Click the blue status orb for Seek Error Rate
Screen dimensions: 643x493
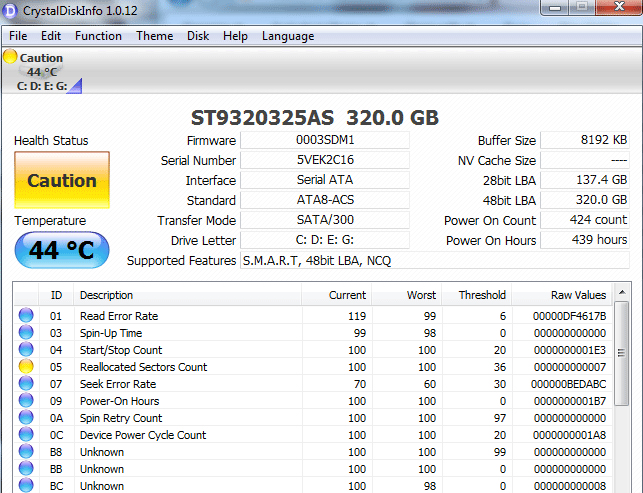[x=26, y=383]
